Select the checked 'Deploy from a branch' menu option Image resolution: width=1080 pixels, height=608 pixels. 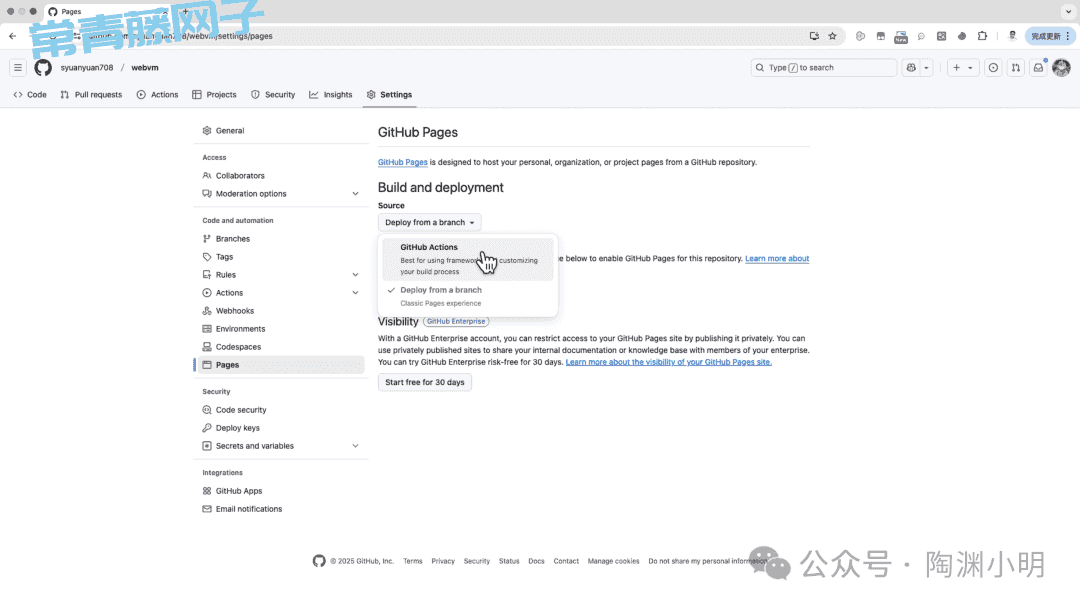[x=468, y=296]
